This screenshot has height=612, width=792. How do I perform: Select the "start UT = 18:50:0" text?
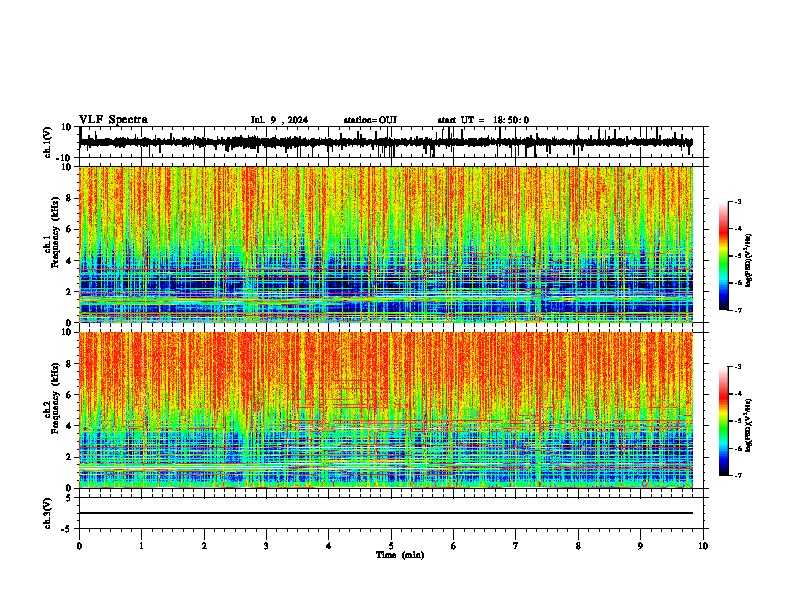tap(483, 120)
